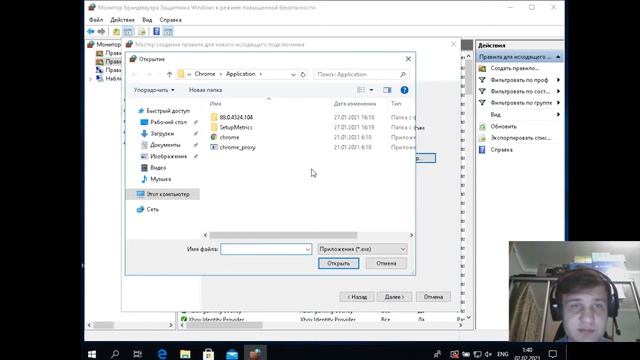Click the blue help book toolbar icon
The width and height of the screenshot is (640, 360).
tap(156, 31)
